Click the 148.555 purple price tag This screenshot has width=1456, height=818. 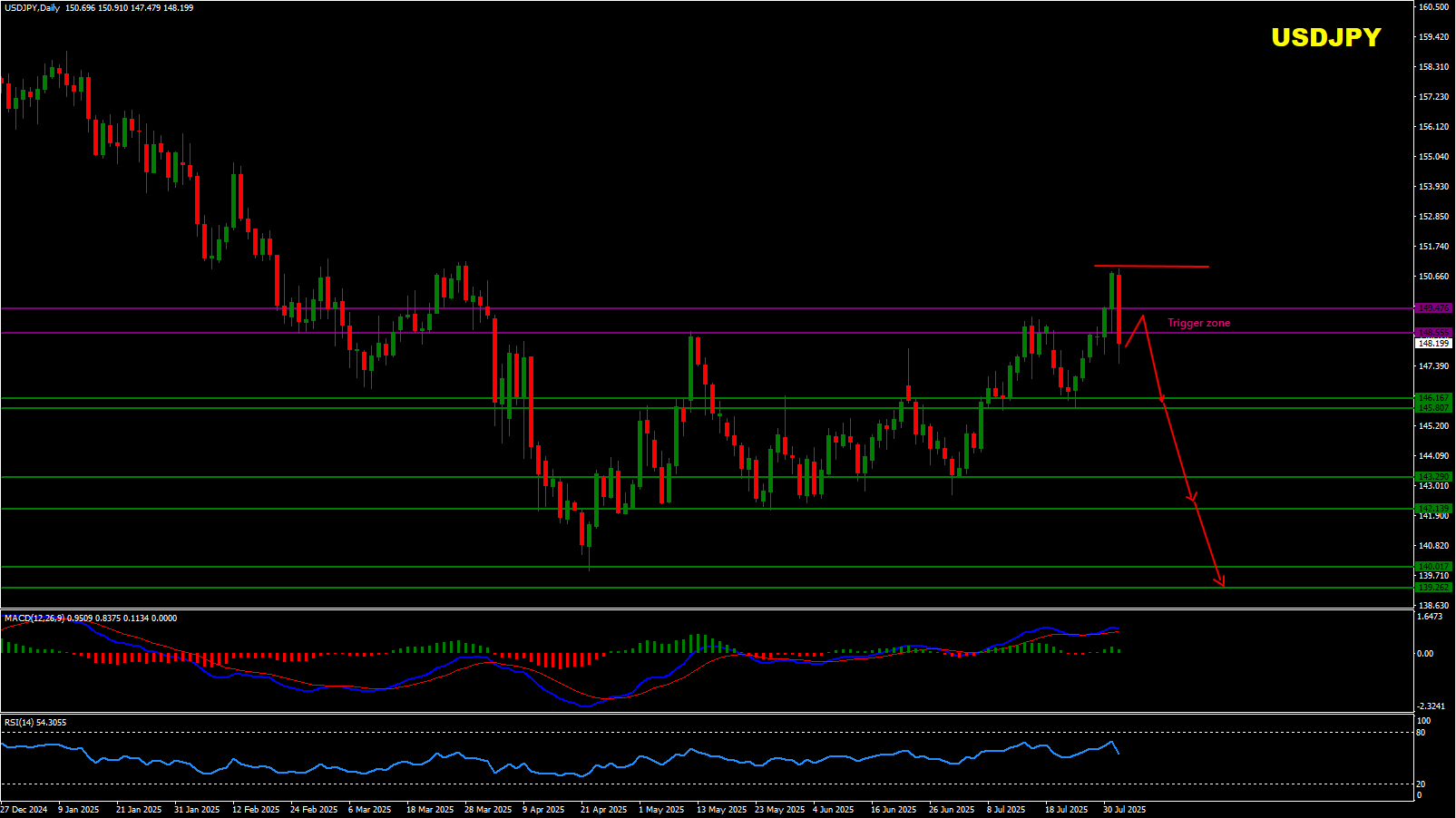click(1433, 333)
